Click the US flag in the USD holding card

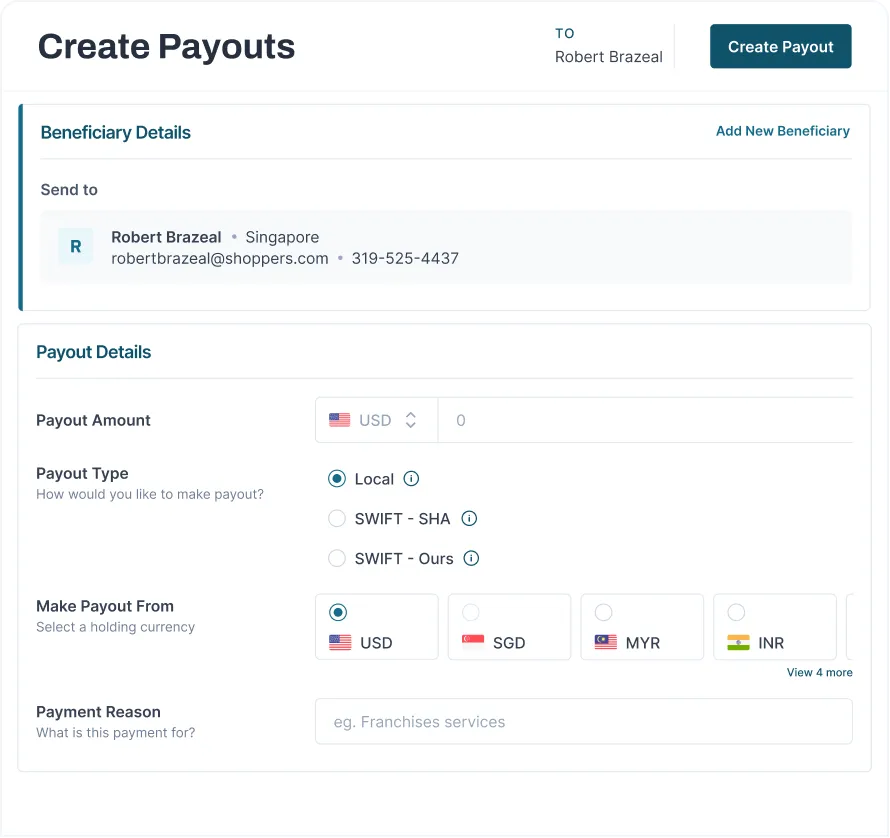point(340,643)
